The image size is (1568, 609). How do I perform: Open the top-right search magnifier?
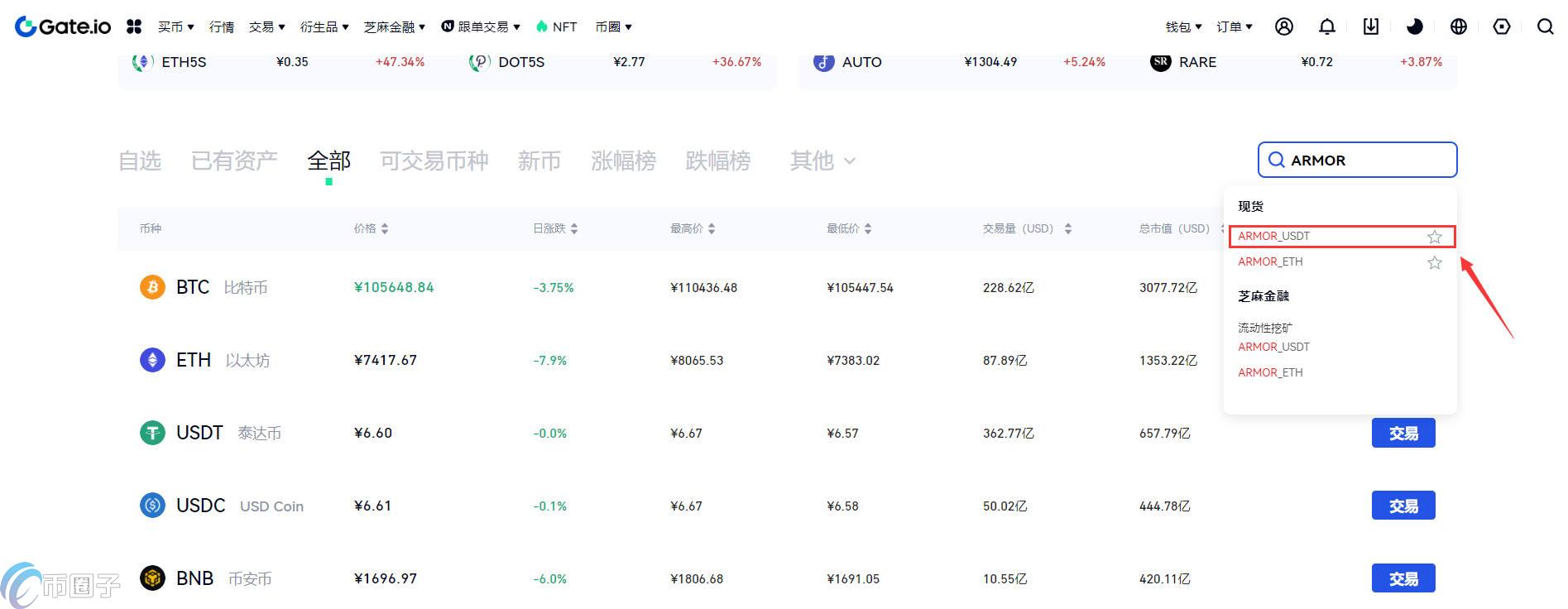(x=1545, y=26)
